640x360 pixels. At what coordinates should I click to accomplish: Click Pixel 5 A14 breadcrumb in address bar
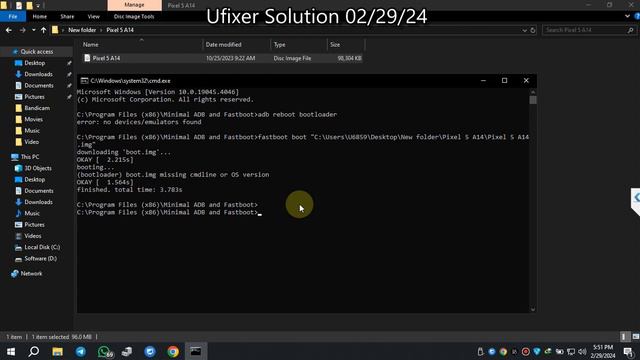click(120, 30)
